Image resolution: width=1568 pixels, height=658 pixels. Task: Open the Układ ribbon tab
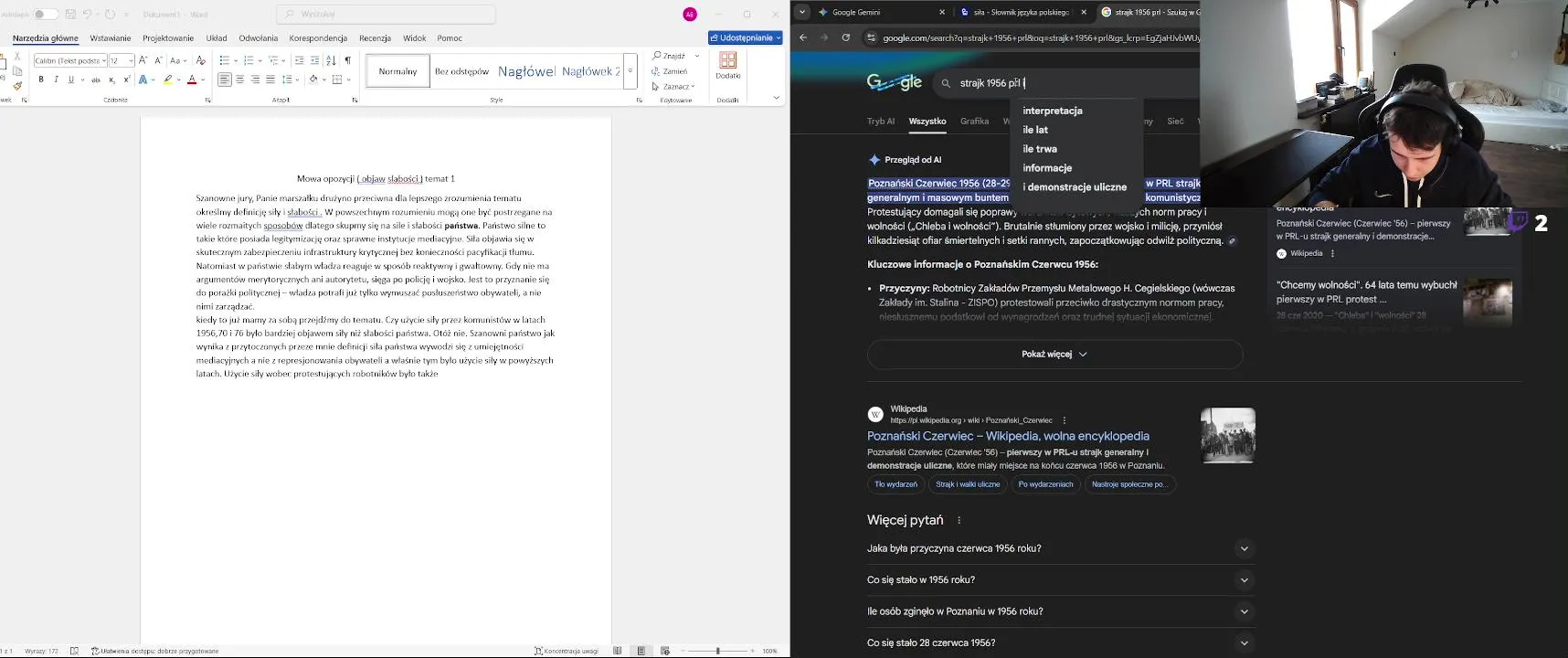click(x=217, y=38)
